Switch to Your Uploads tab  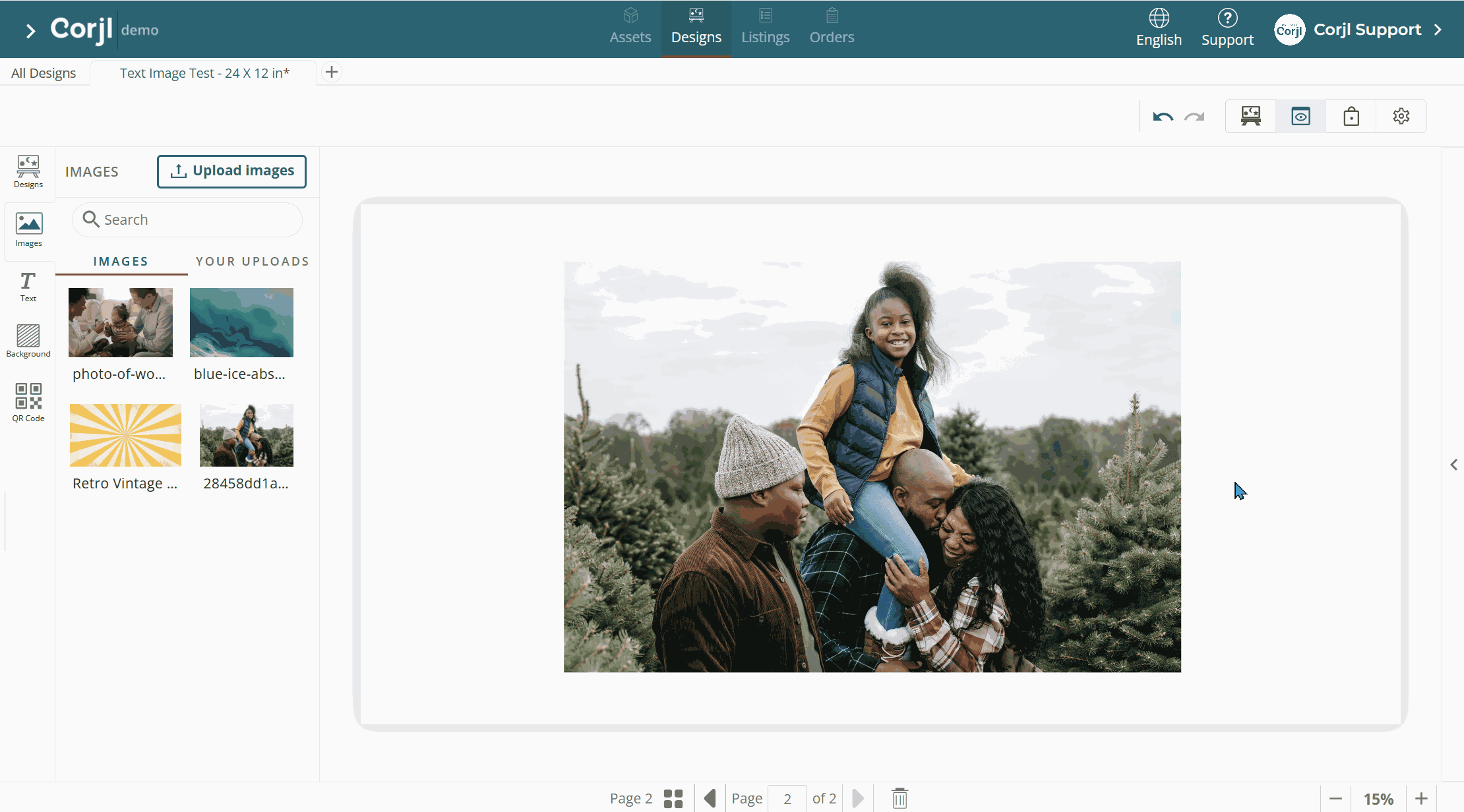click(253, 261)
